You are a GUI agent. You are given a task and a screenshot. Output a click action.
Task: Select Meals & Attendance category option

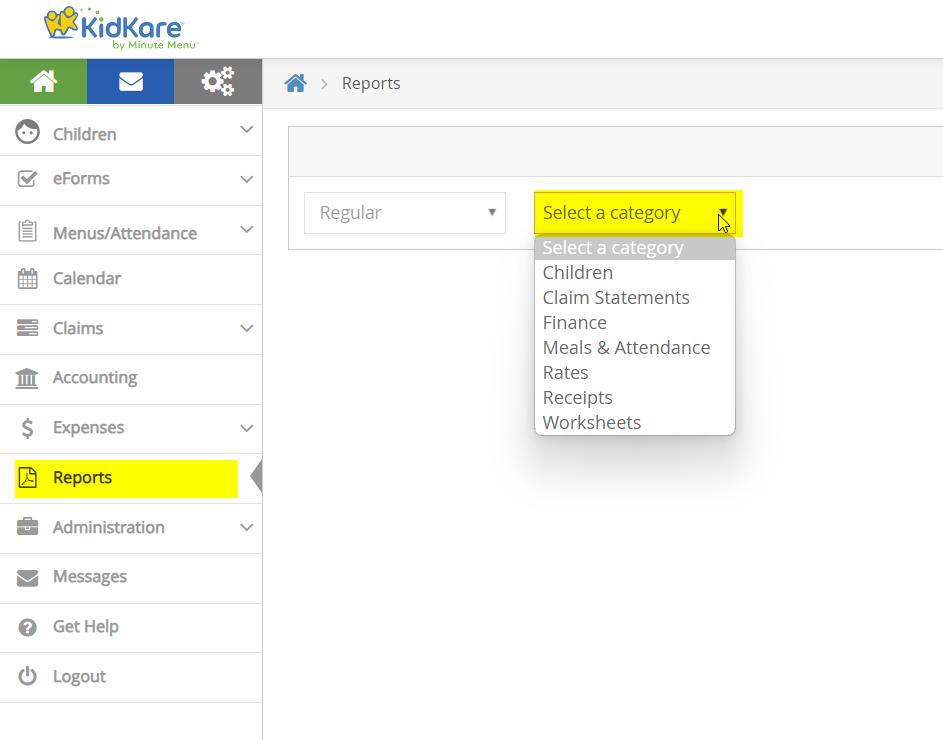click(x=626, y=348)
